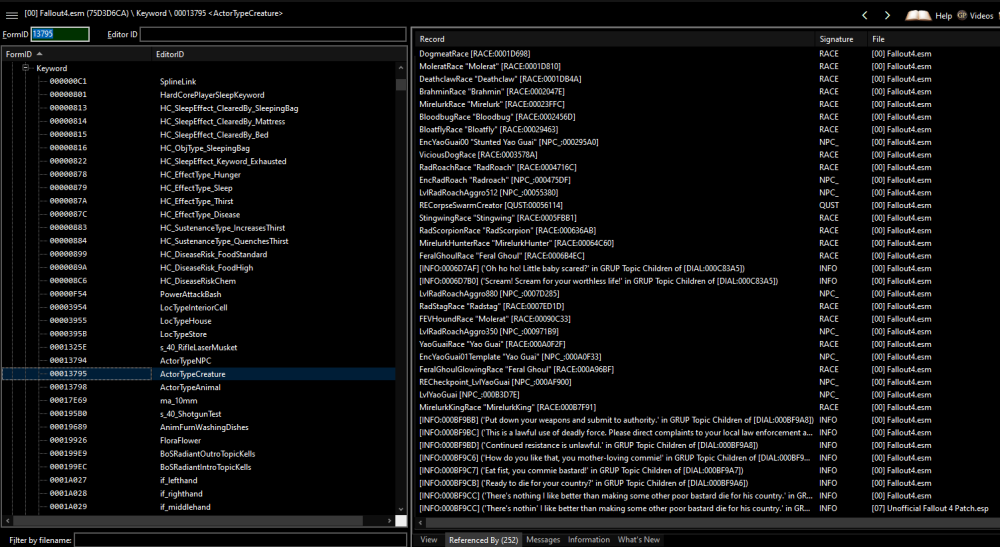Select ma_10mm keyword row
Image resolution: width=1000 pixels, height=547 pixels.
click(x=199, y=400)
